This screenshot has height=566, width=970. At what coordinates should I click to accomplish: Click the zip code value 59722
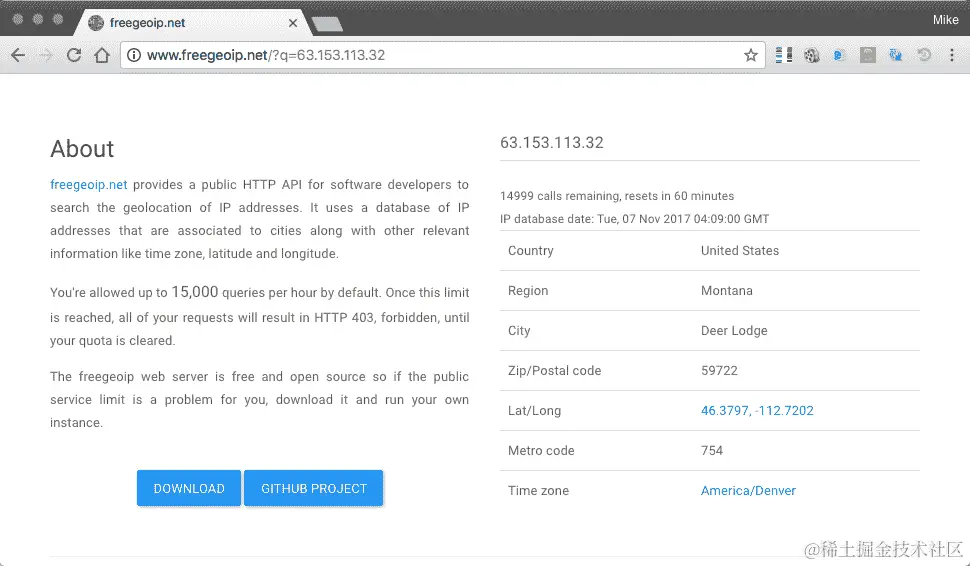click(x=719, y=371)
